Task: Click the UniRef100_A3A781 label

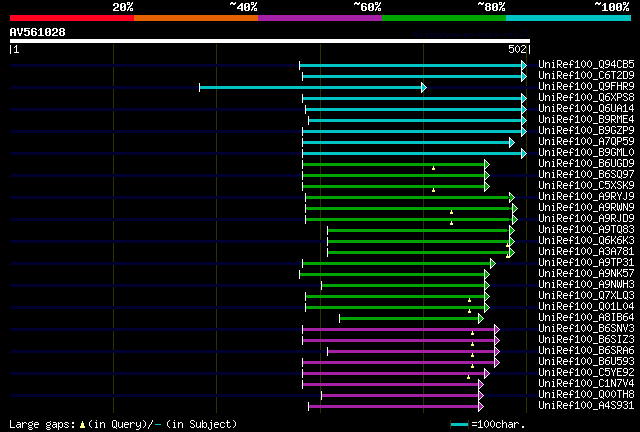Action: pyautogui.click(x=586, y=252)
